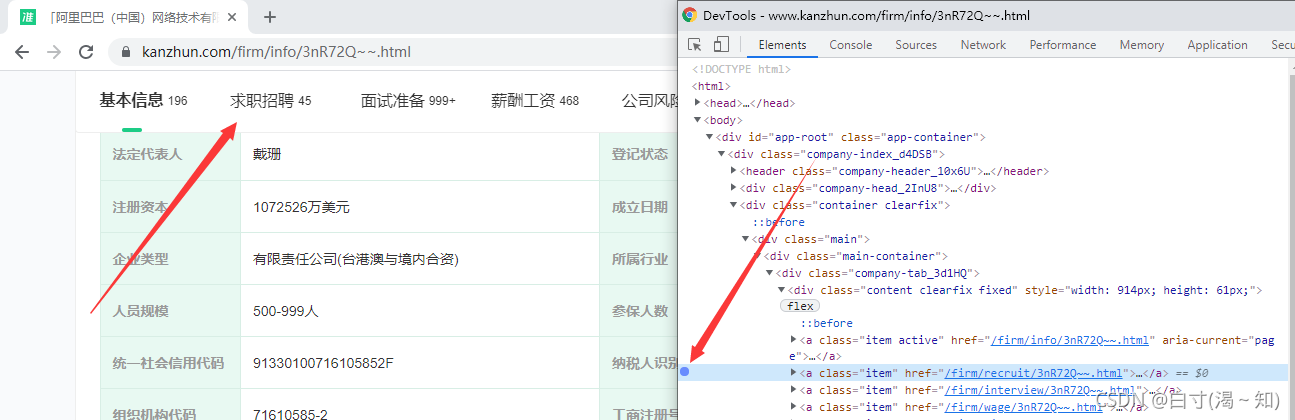Click the browser back arrow
1295x420 pixels.
(22, 52)
